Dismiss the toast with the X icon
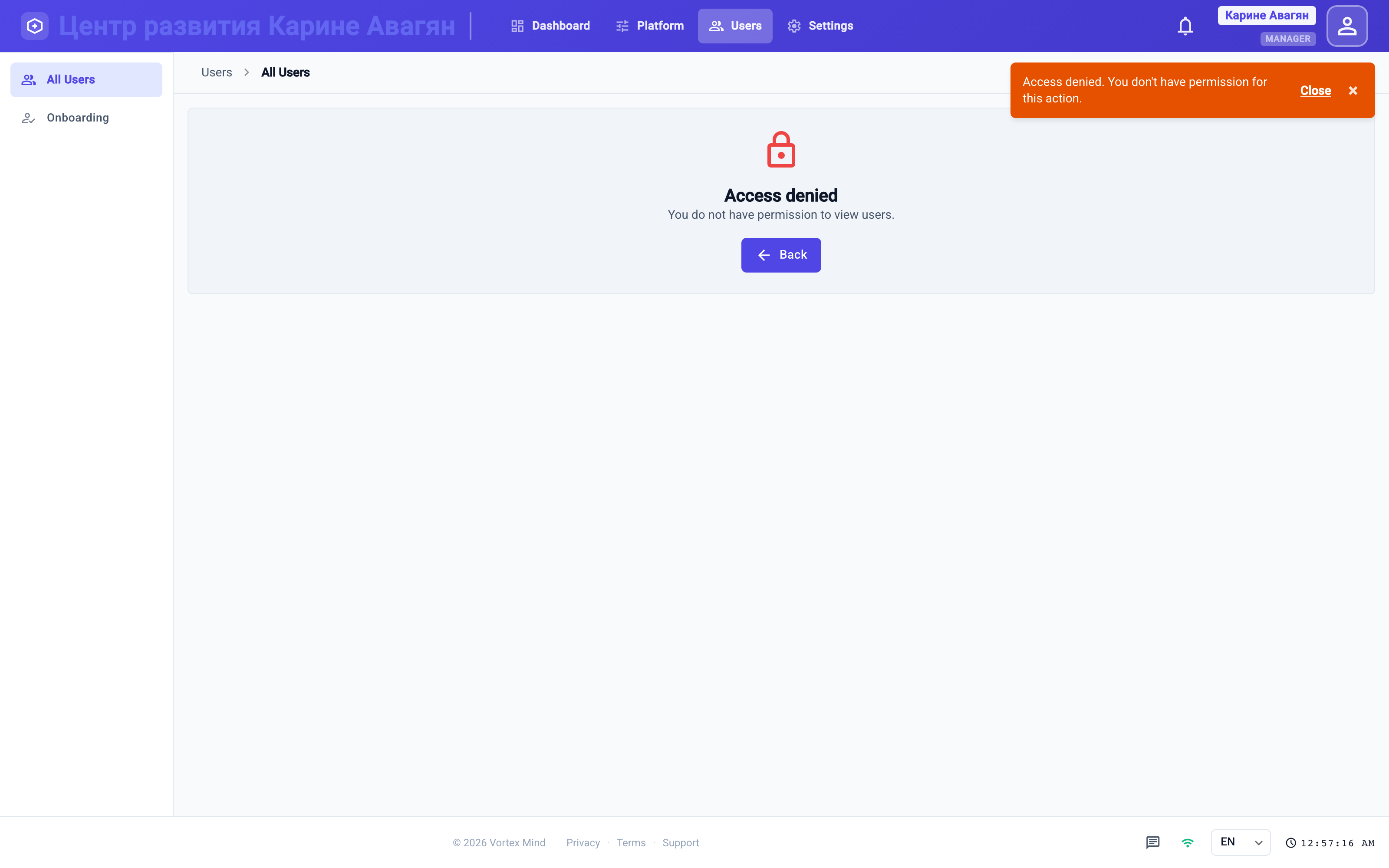This screenshot has height=868, width=1389. [x=1353, y=91]
